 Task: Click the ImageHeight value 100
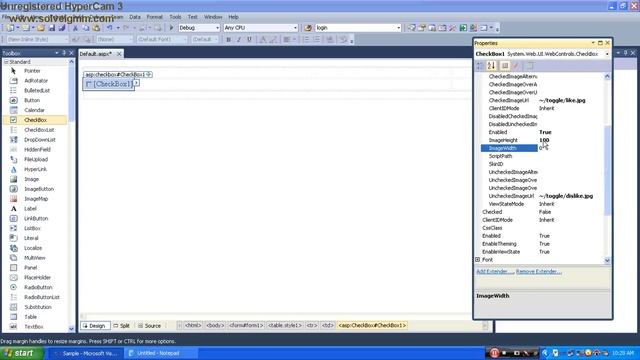[544, 140]
